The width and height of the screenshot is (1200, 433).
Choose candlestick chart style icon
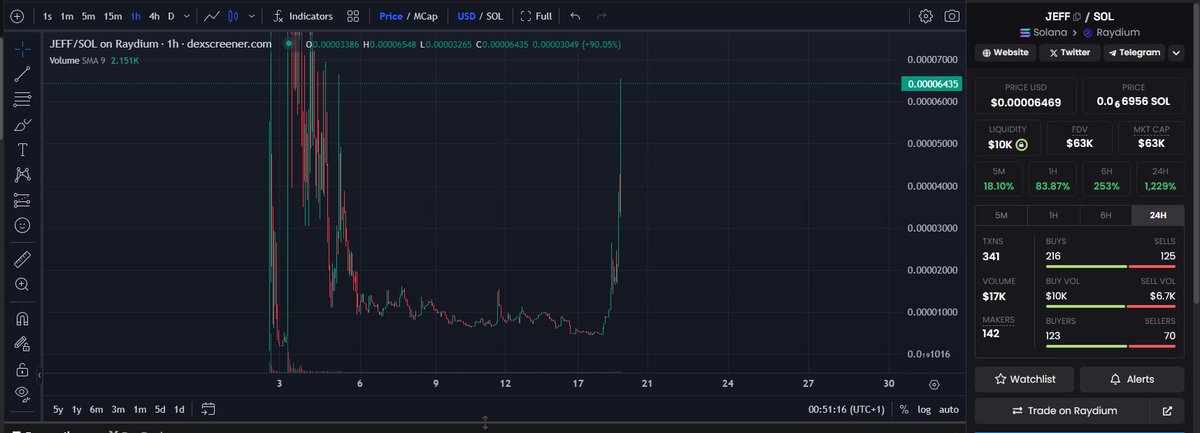point(233,16)
